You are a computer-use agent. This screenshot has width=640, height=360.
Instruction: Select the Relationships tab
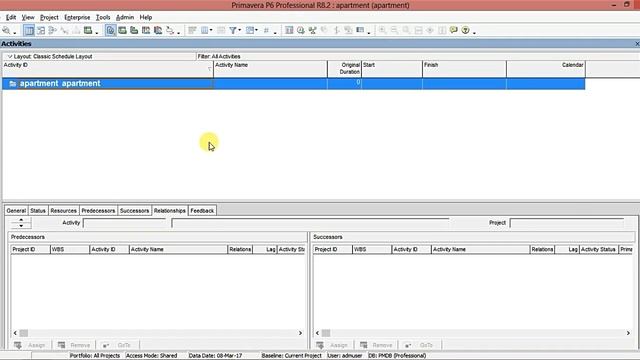click(x=170, y=211)
